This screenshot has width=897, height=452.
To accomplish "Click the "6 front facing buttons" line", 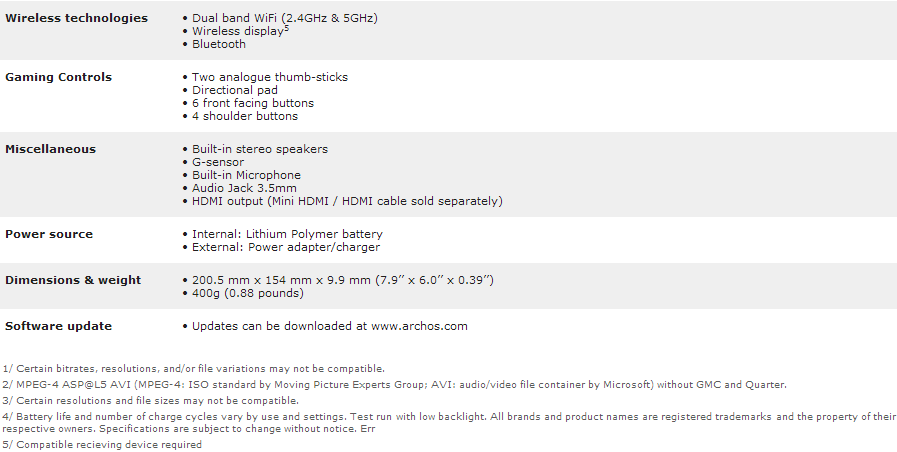I will tap(252, 103).
